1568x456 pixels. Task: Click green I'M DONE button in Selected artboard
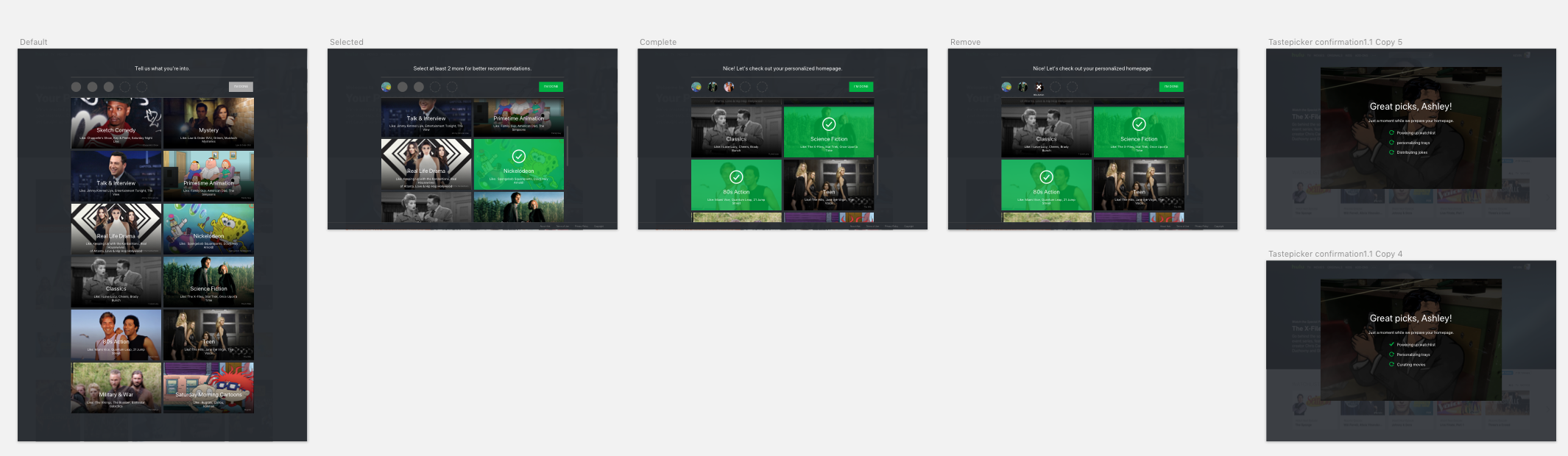(x=551, y=87)
